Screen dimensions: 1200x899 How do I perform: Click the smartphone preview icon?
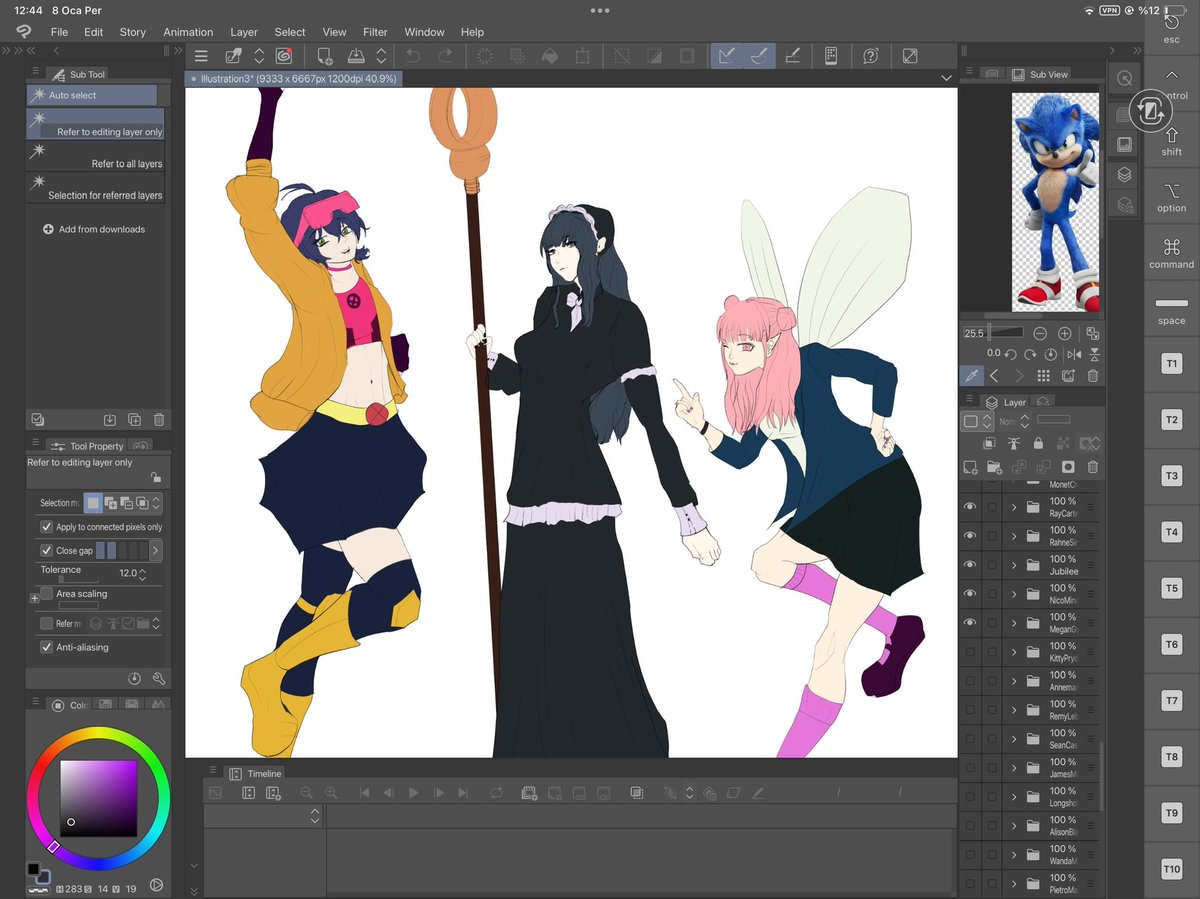(830, 57)
